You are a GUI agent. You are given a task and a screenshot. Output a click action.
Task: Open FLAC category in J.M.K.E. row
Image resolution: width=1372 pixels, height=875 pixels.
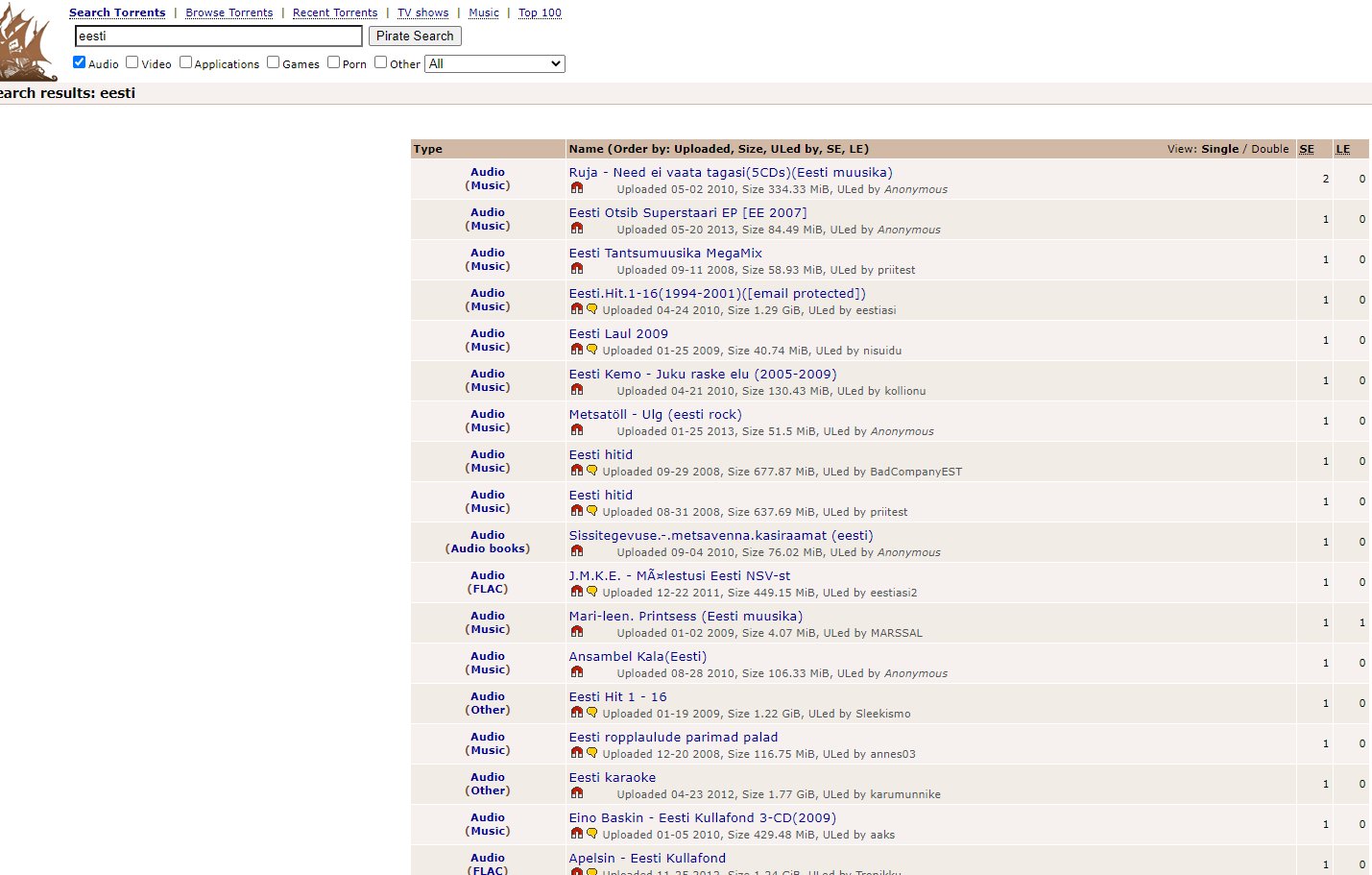click(x=488, y=589)
